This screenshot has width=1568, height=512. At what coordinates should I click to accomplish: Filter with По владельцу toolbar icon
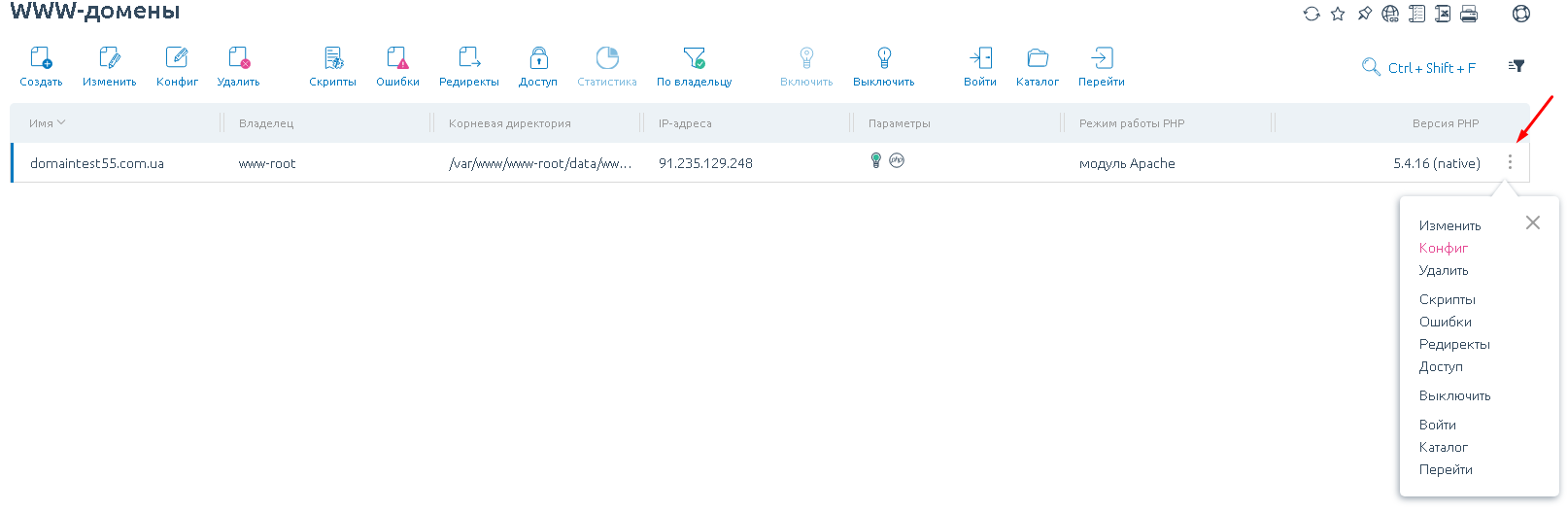[x=694, y=58]
